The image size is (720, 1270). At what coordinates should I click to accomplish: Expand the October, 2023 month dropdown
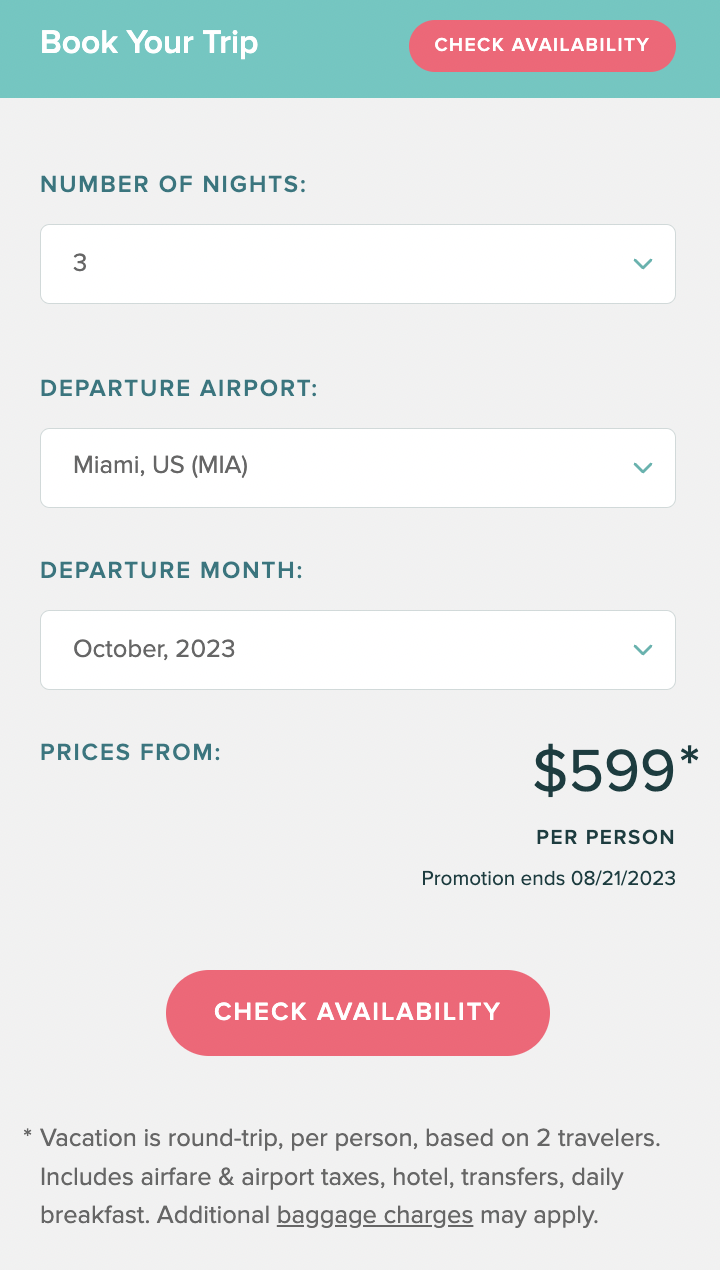[340, 650]
